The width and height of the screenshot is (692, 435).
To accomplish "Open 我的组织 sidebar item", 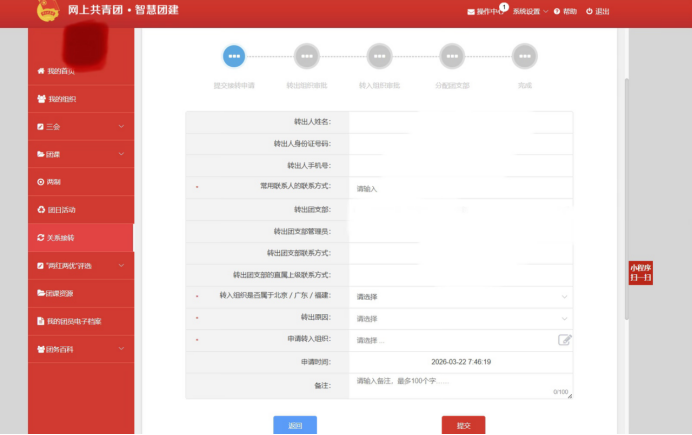I will coord(56,99).
